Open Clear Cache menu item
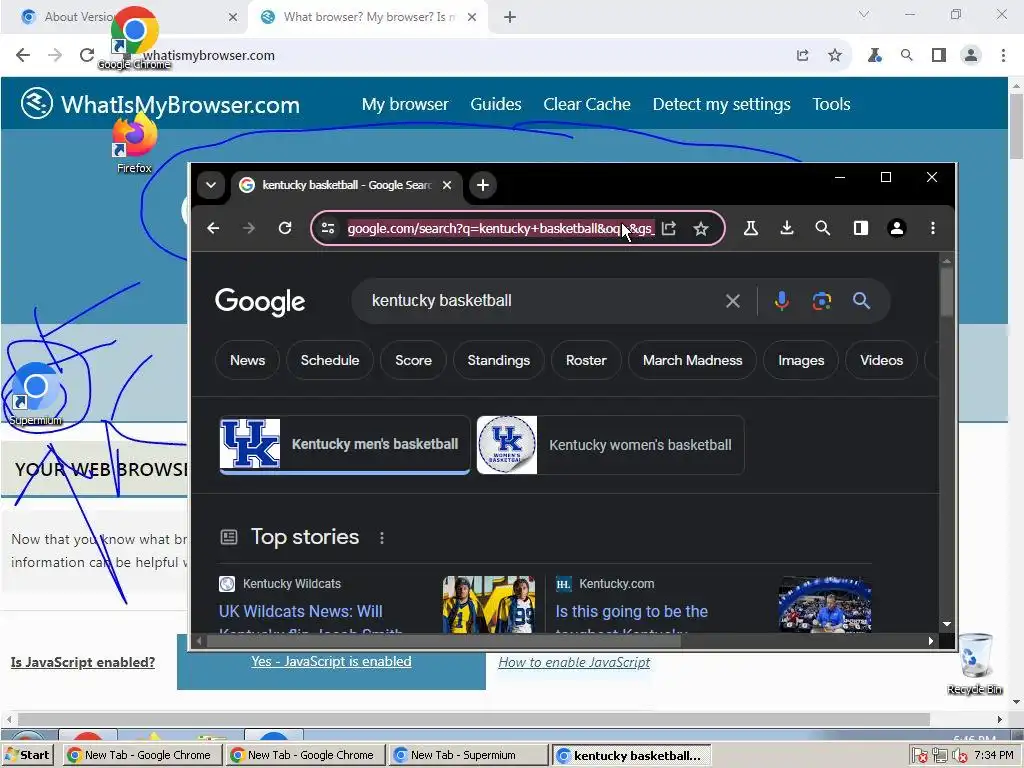 pyautogui.click(x=587, y=104)
